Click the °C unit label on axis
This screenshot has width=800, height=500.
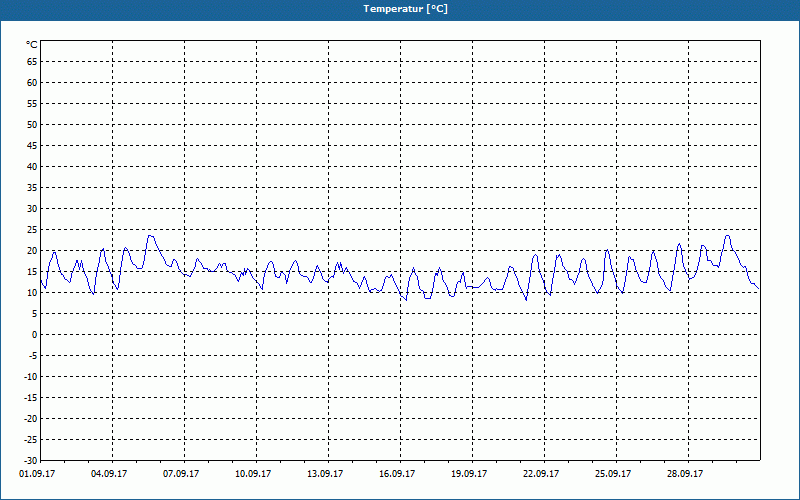tap(32, 45)
